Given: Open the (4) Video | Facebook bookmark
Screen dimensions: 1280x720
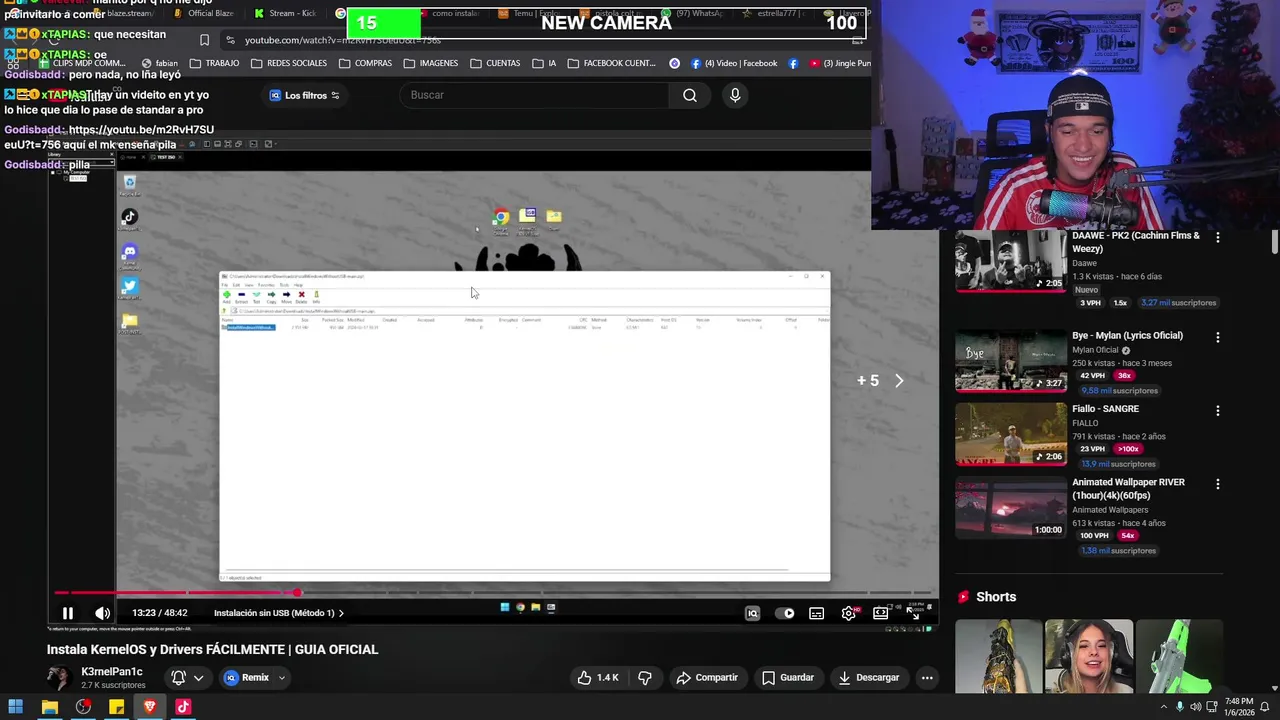Looking at the screenshot, I should (x=733, y=63).
